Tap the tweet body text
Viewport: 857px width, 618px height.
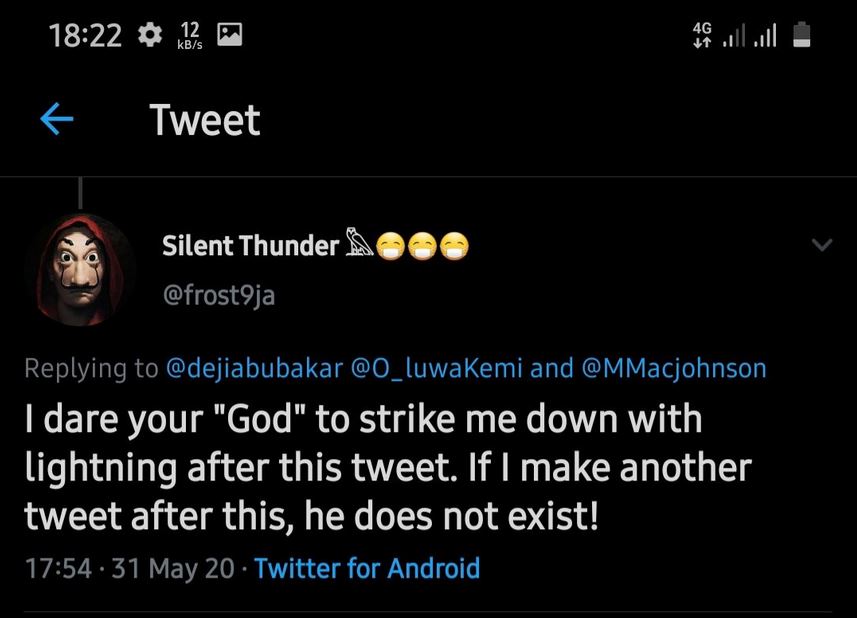390,469
